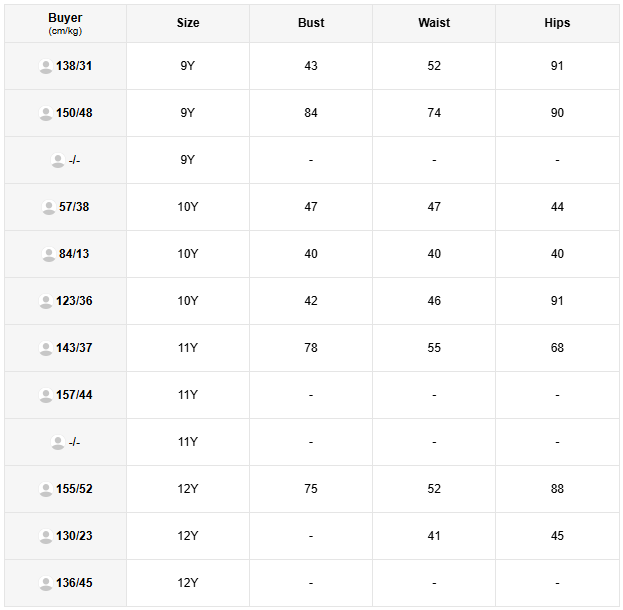
Task: Click hips value 88 in table
Action: 557,489
